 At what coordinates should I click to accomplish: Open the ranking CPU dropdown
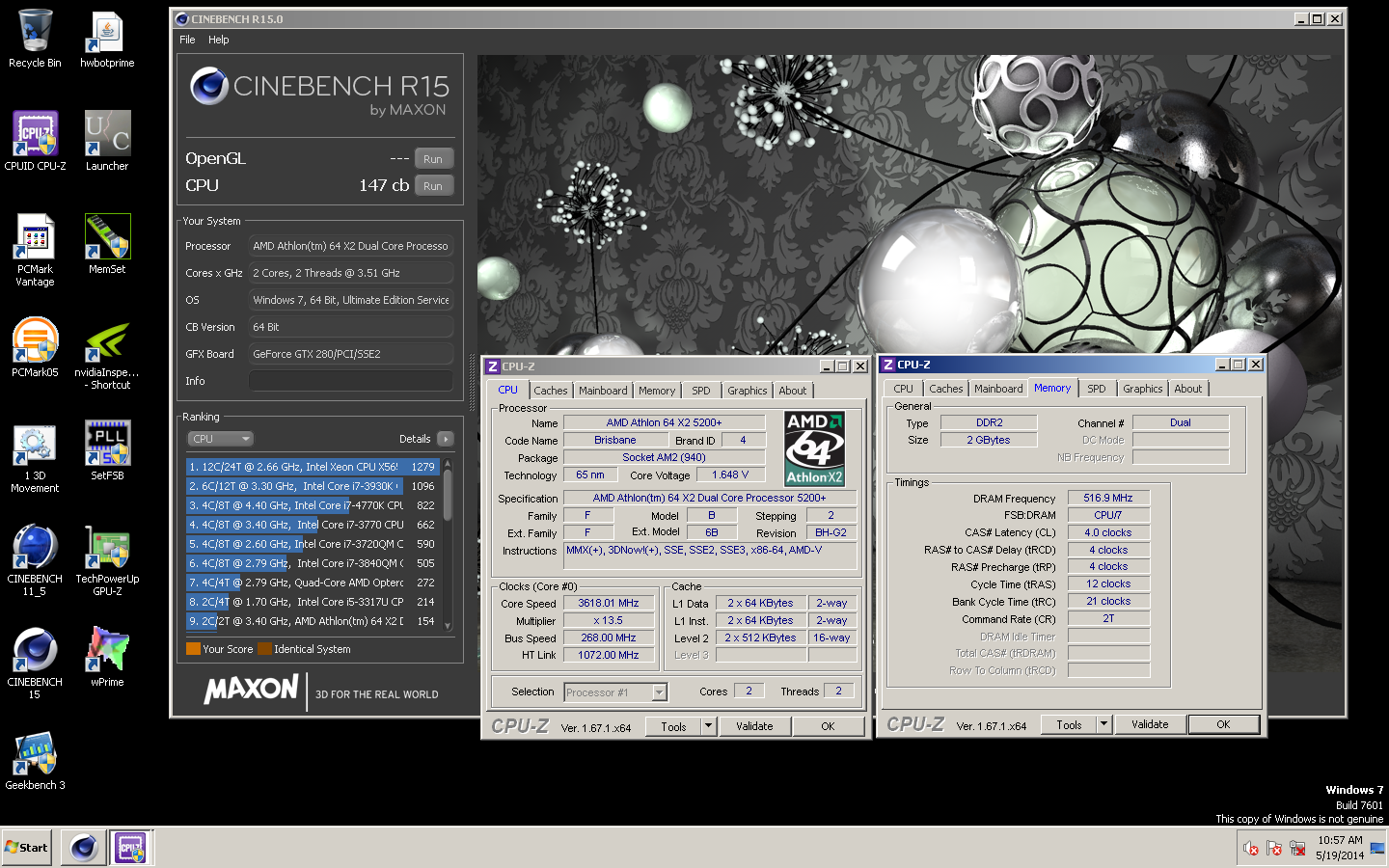(x=220, y=439)
